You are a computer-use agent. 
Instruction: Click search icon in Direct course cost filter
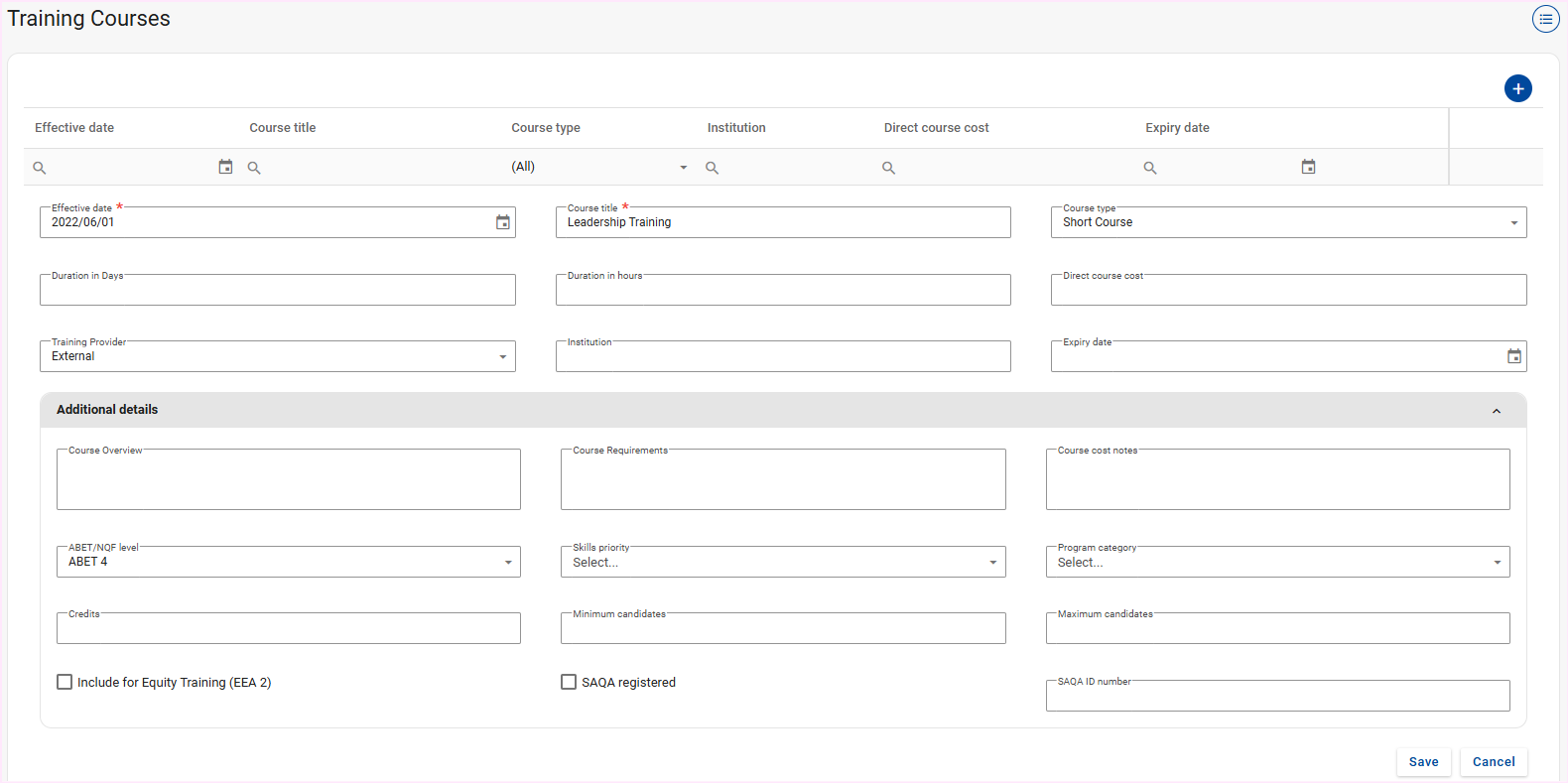coord(888,168)
